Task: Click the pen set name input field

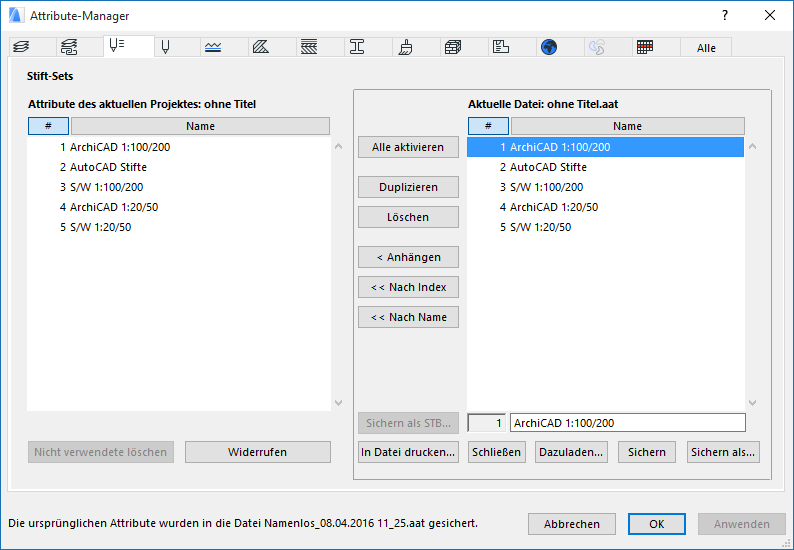Action: pos(627,423)
